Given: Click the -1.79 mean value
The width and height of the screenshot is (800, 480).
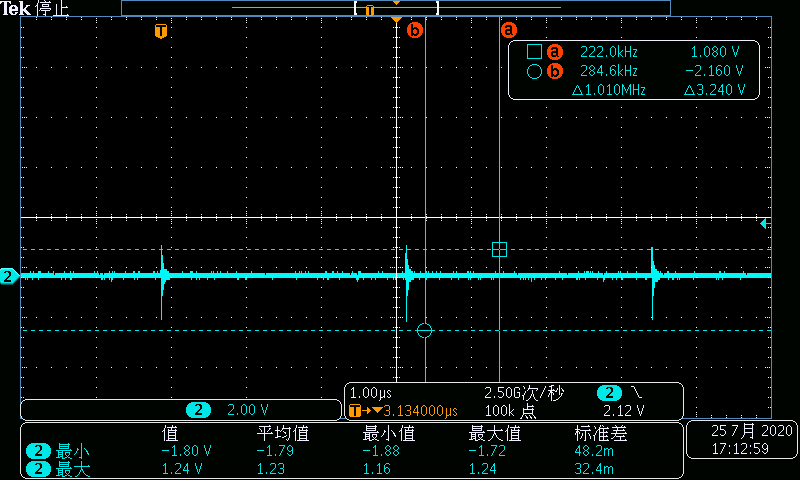Looking at the screenshot, I should (275, 451).
